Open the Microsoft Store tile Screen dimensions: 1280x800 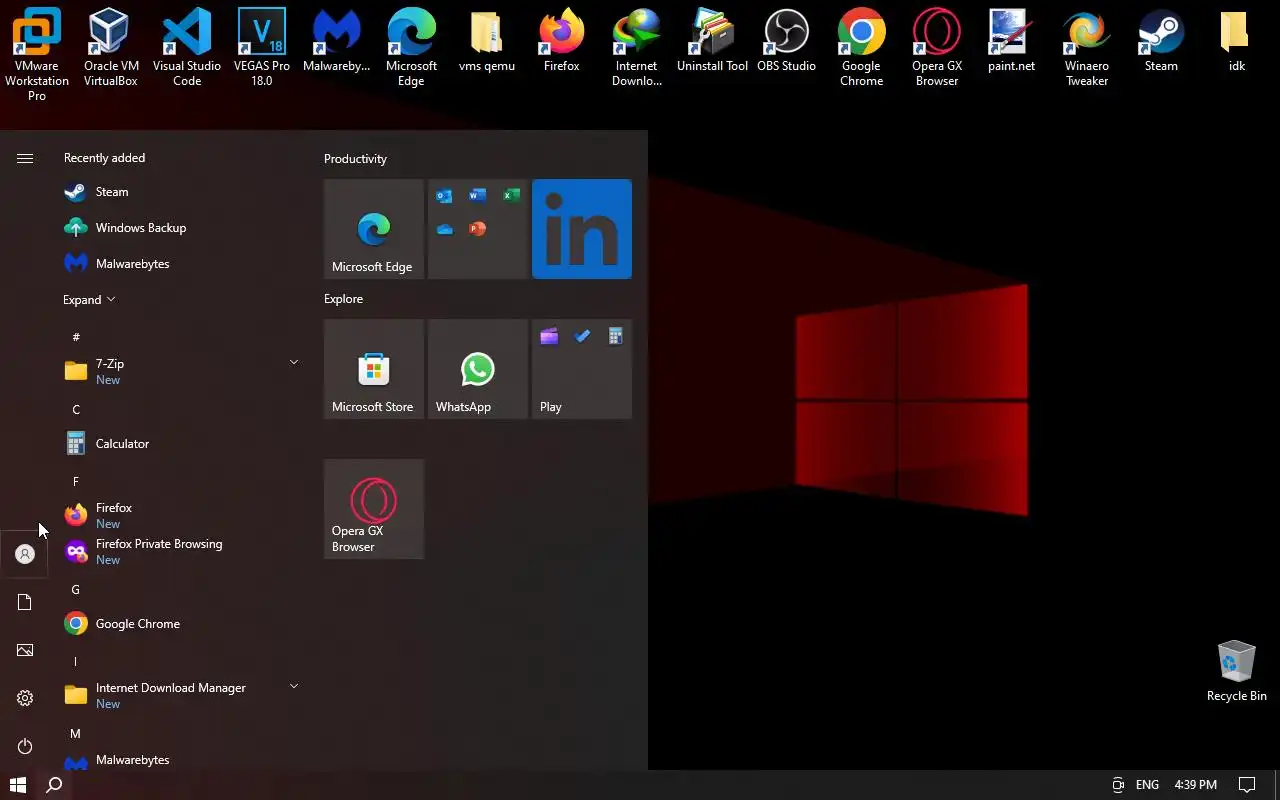click(374, 369)
